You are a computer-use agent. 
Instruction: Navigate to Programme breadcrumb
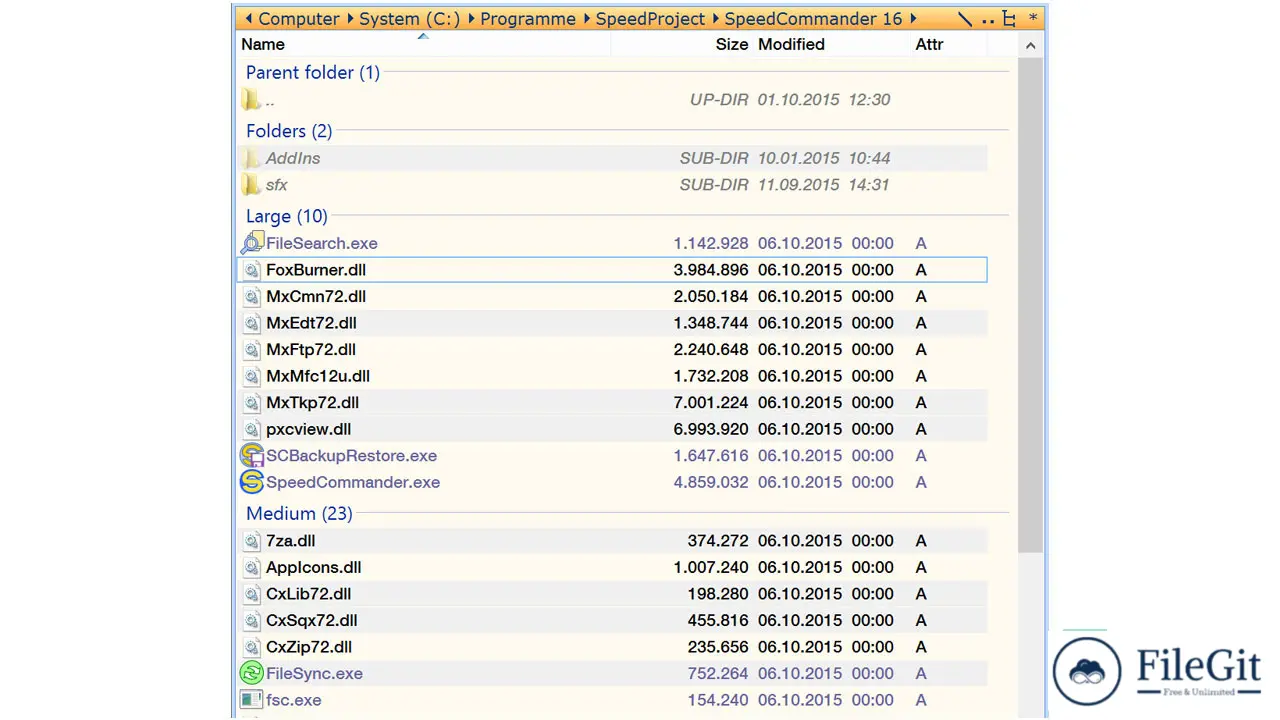point(528,19)
